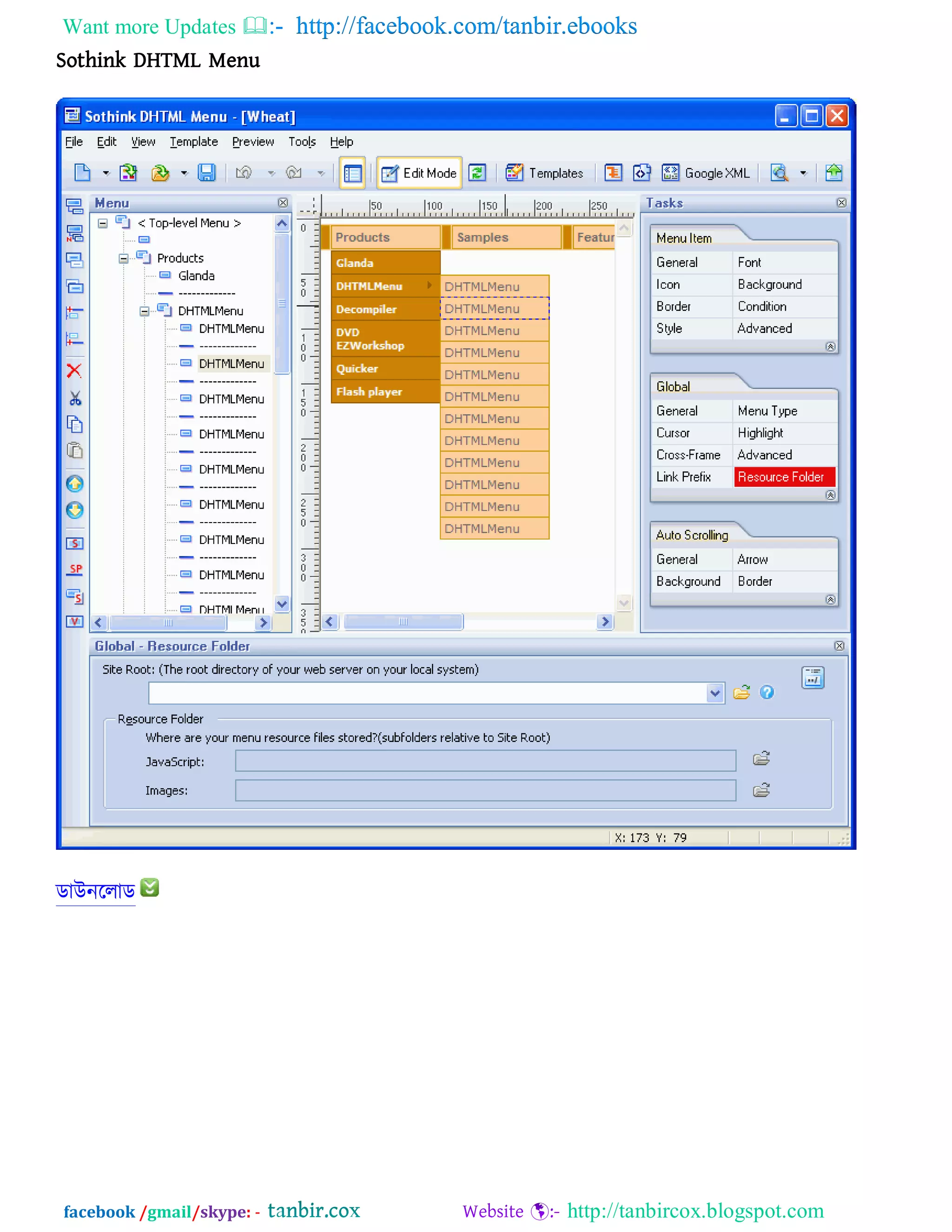
Task: Click the Redo arrow icon
Action: pyautogui.click(x=294, y=172)
